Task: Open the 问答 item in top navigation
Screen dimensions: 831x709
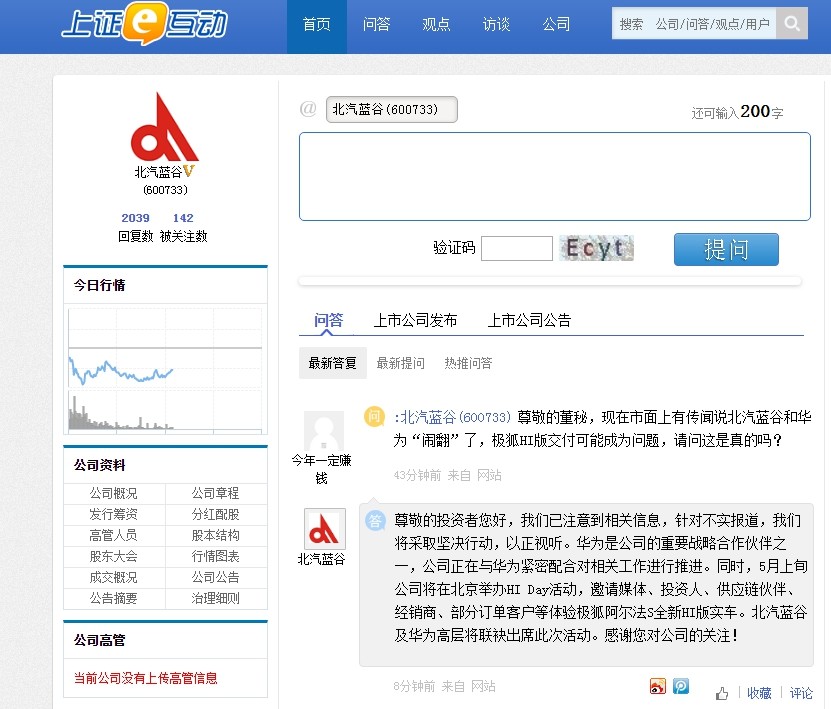Action: click(x=376, y=24)
